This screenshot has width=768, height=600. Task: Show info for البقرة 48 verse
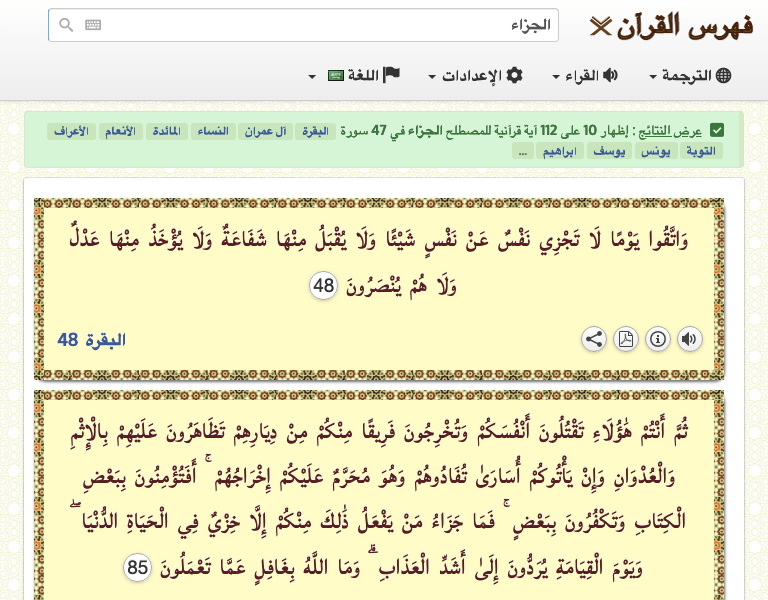click(658, 339)
